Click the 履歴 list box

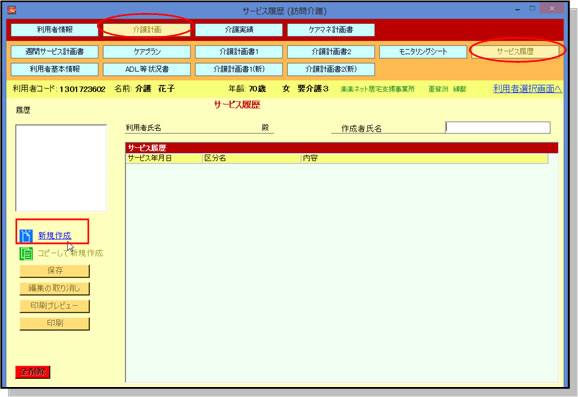(61, 168)
